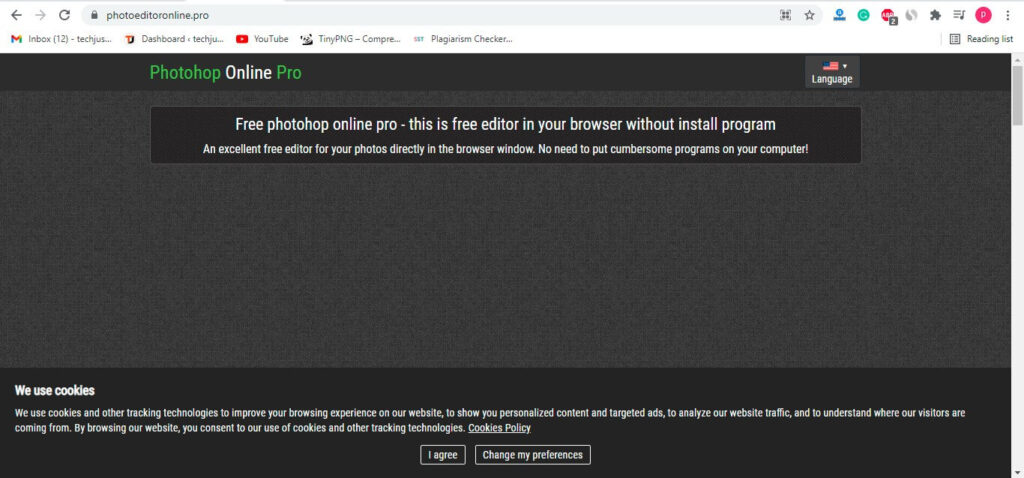Open the Grammarly extension icon
This screenshot has width=1024, height=478.
pos(863,15)
